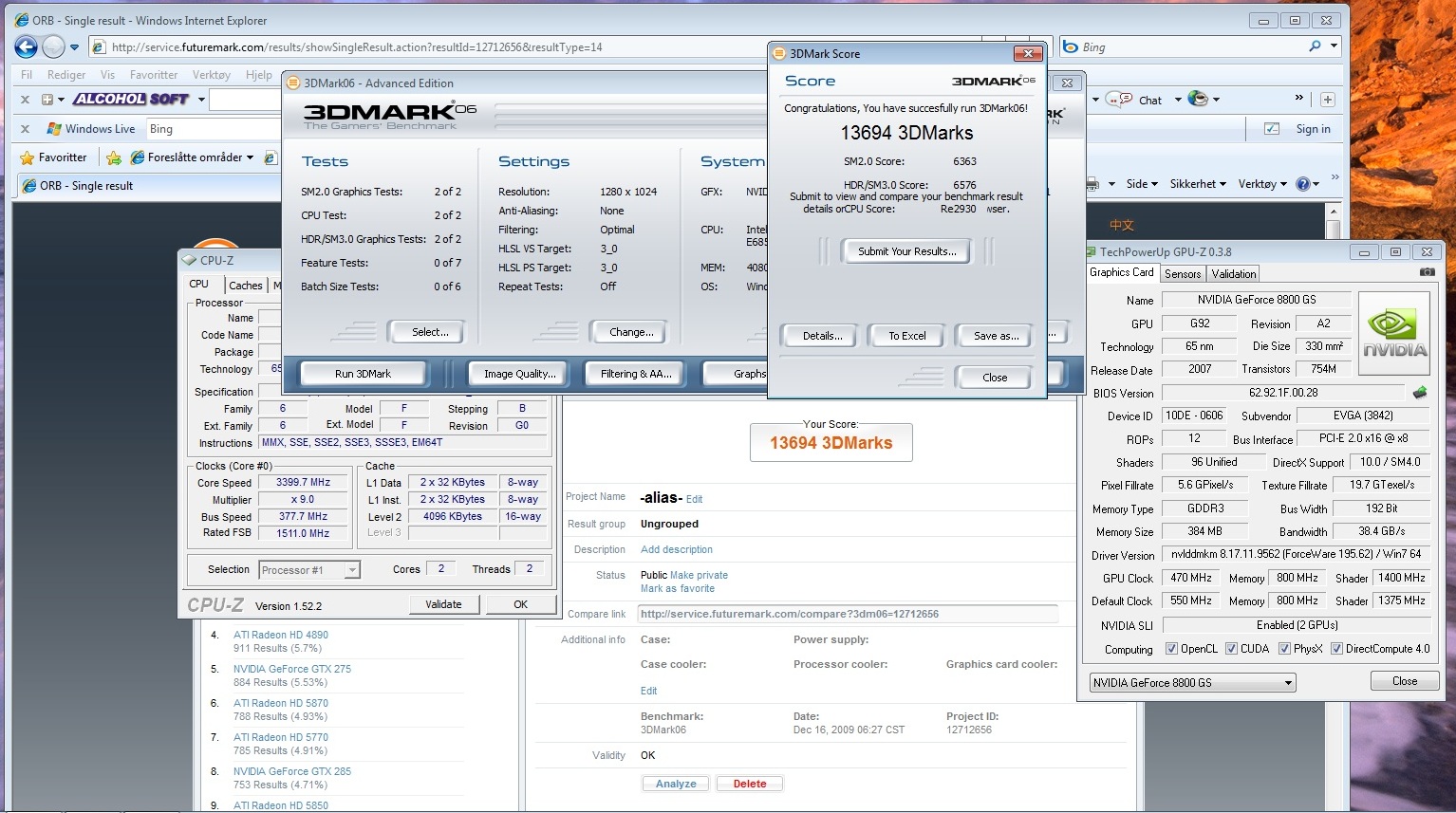Close the Windows Live toolbar with X
The height and width of the screenshot is (813, 1456).
pos(26,129)
